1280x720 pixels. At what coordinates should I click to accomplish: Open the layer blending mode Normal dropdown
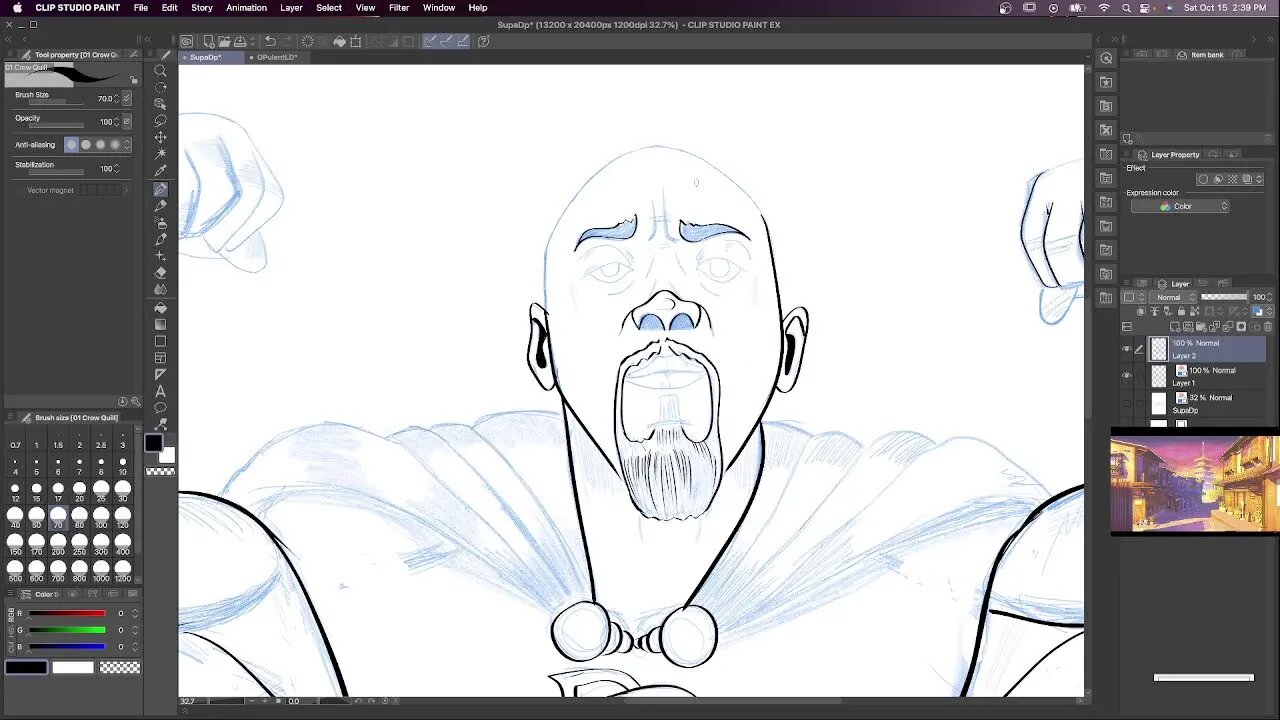point(1174,297)
